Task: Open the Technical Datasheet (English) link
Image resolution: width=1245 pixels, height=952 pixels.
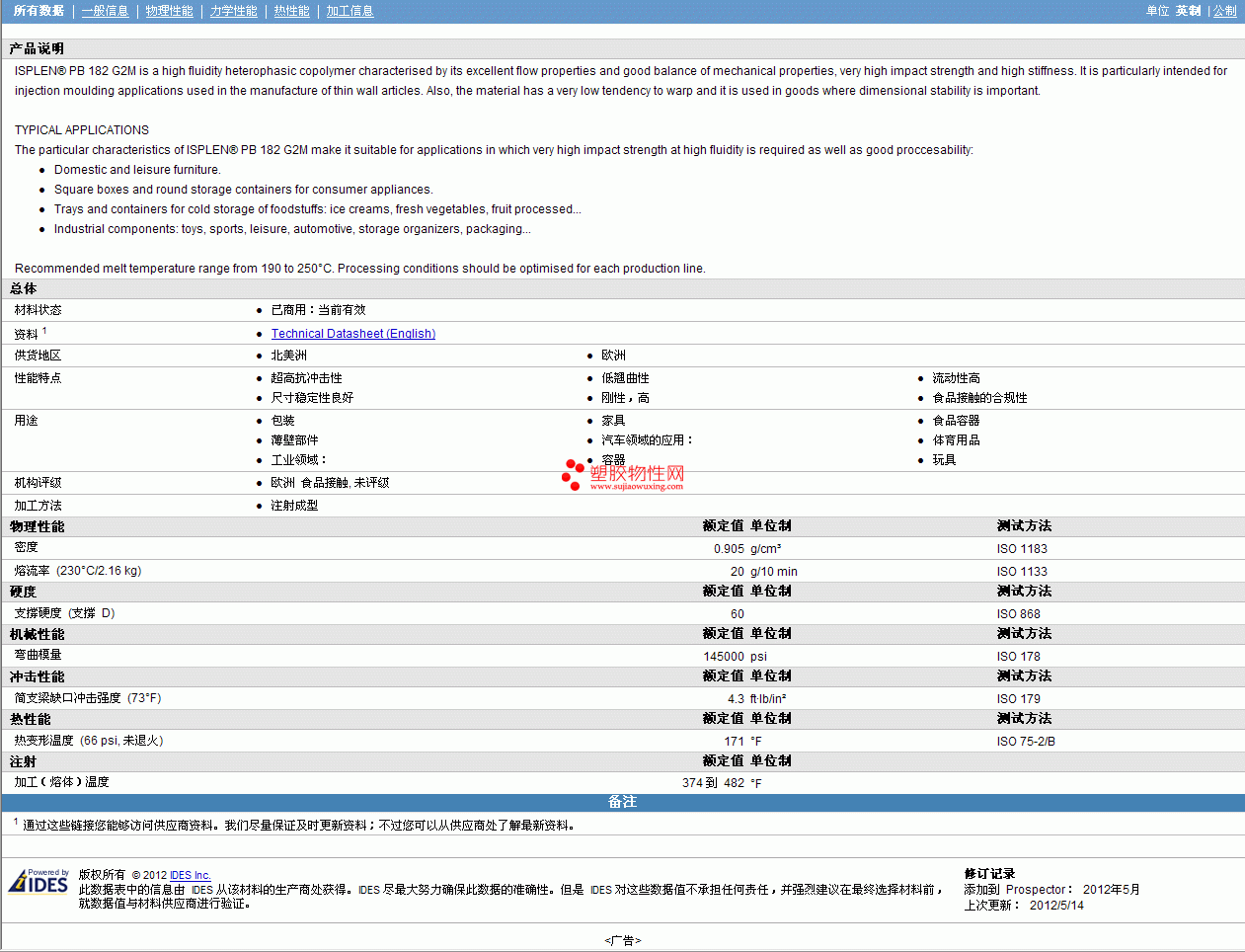Action: [353, 334]
